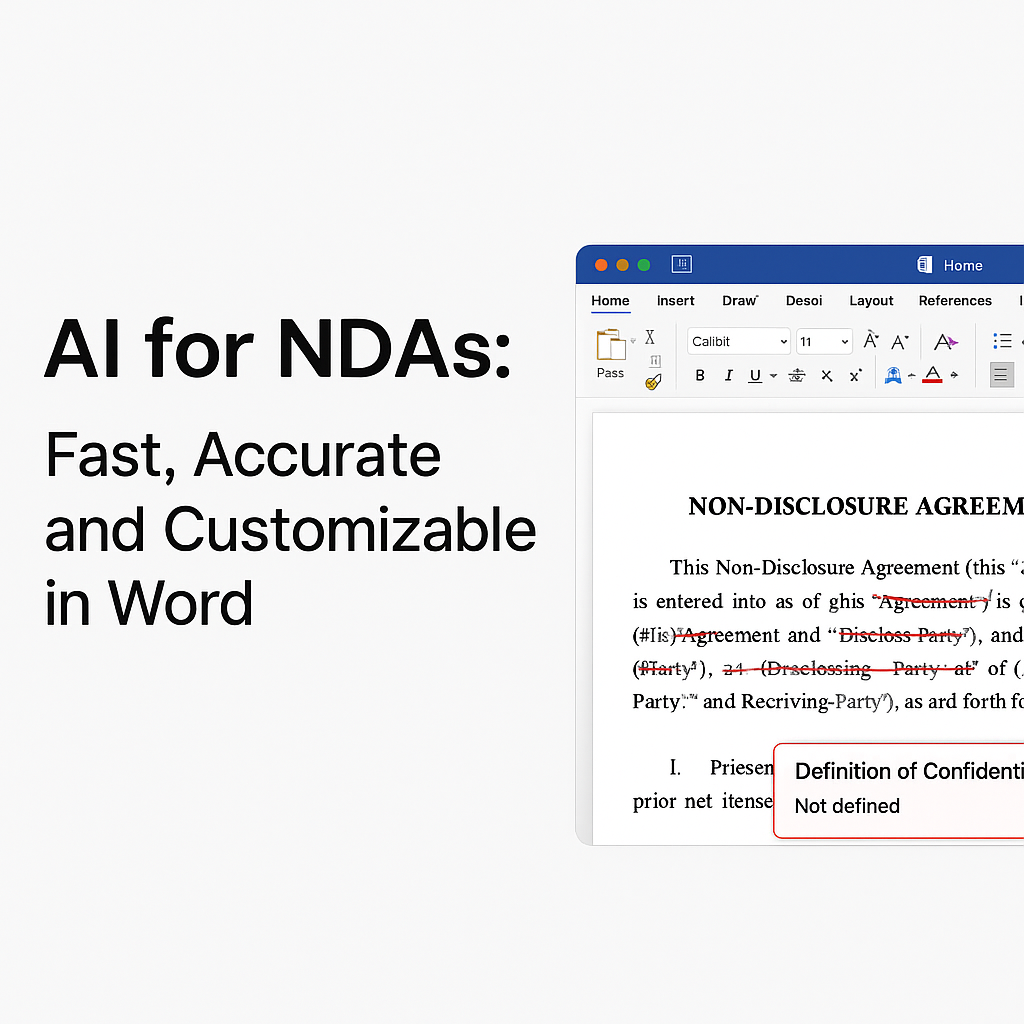This screenshot has height=1024, width=1024.
Task: Click the green zoom window button
Action: tap(644, 265)
